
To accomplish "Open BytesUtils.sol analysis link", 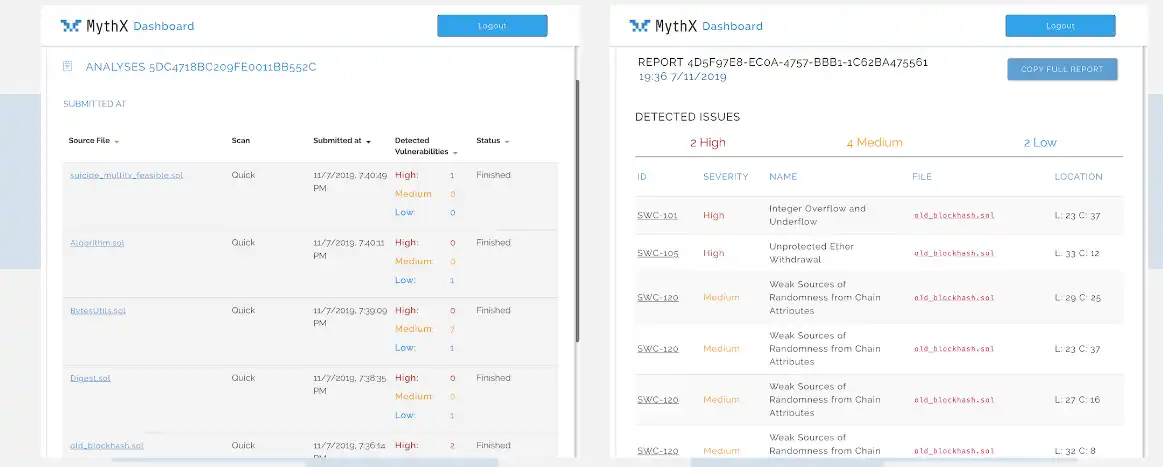I will [98, 311].
